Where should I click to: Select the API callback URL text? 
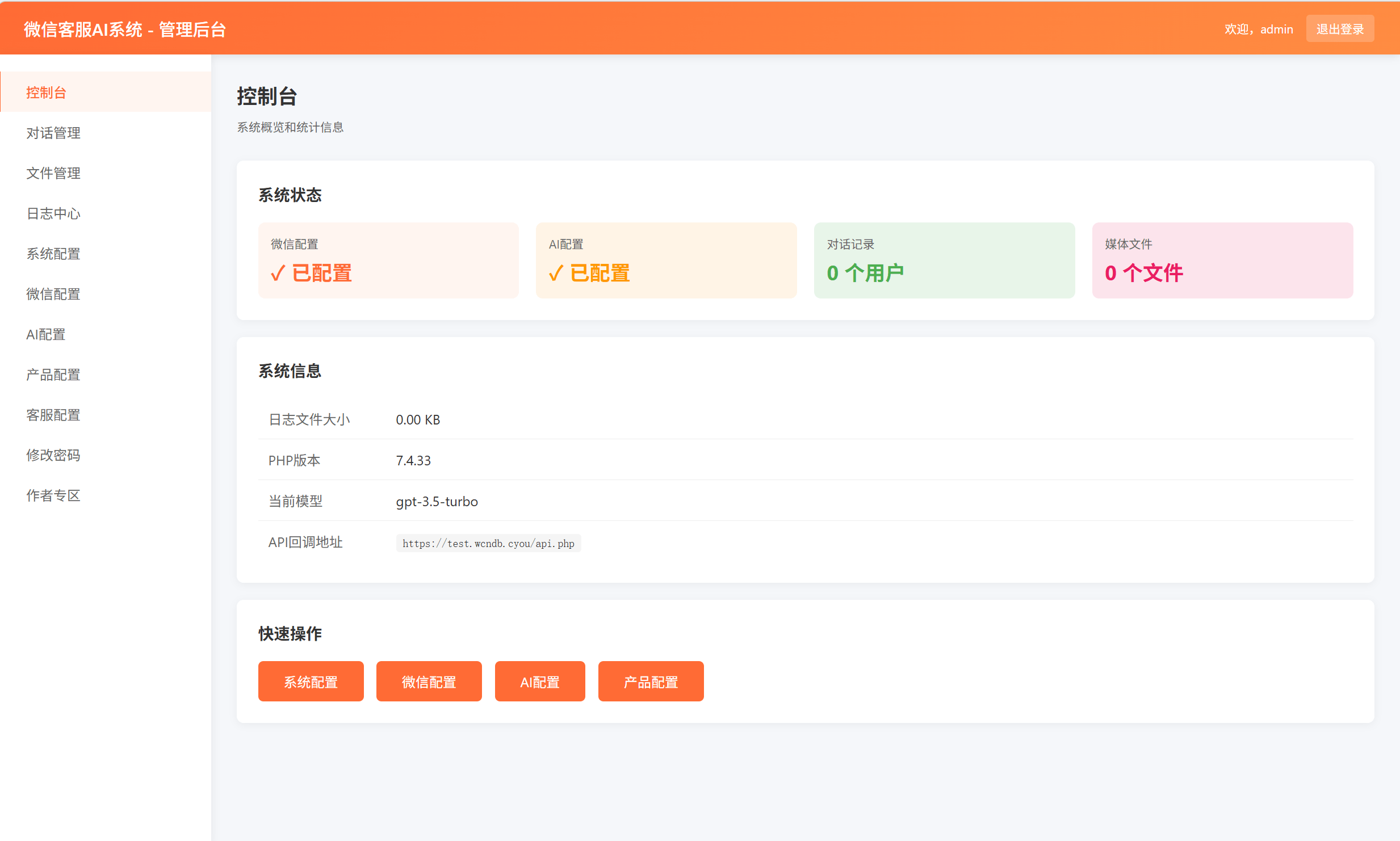(x=488, y=543)
